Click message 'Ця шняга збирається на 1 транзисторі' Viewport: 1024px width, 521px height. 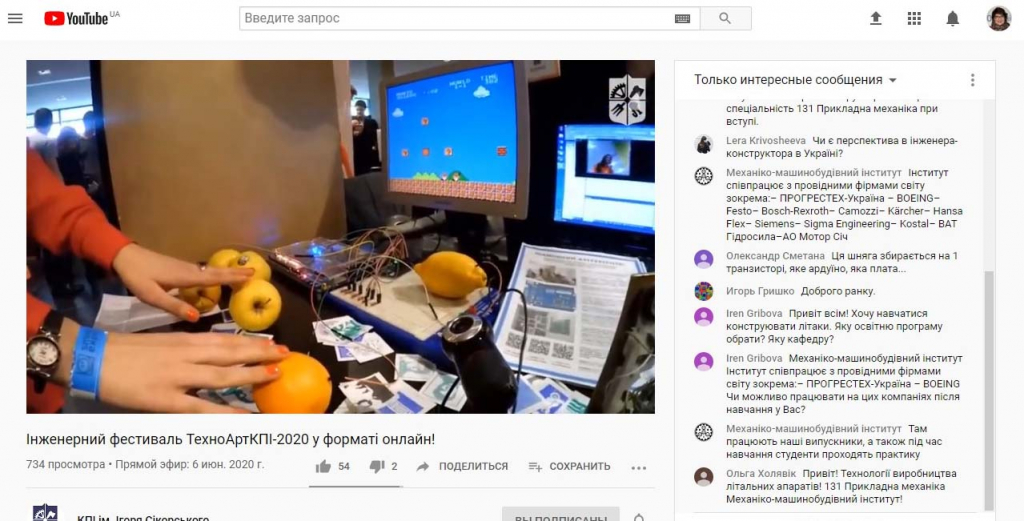[842, 262]
